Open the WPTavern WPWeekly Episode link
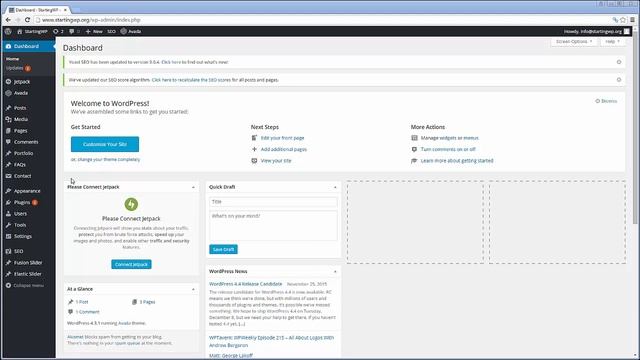Viewport: 640px width, 360px height. click(271, 341)
